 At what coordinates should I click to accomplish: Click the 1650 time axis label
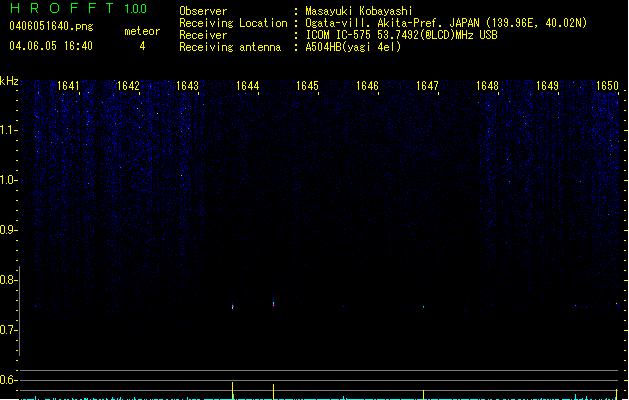607,86
